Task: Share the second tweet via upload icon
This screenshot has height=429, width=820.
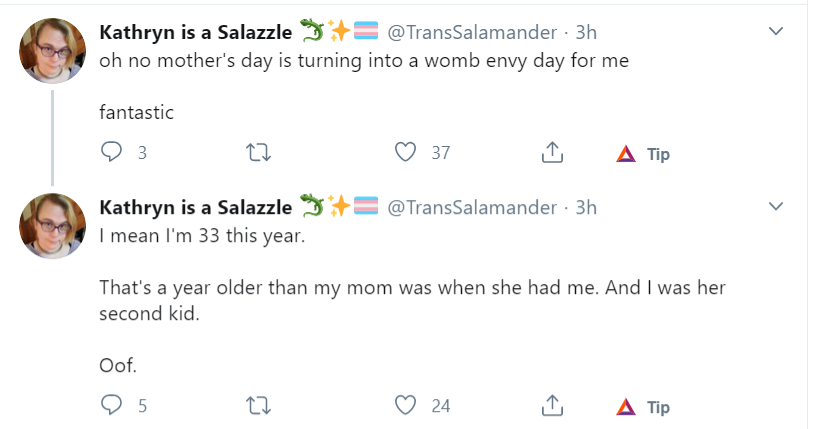Action: (x=552, y=405)
